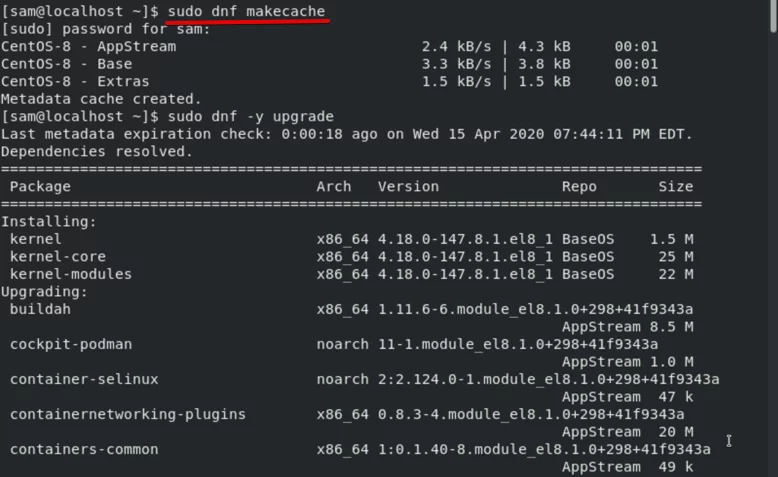Image resolution: width=778 pixels, height=477 pixels.
Task: Click the 'kernel-modules' package name
Action: (x=70, y=274)
